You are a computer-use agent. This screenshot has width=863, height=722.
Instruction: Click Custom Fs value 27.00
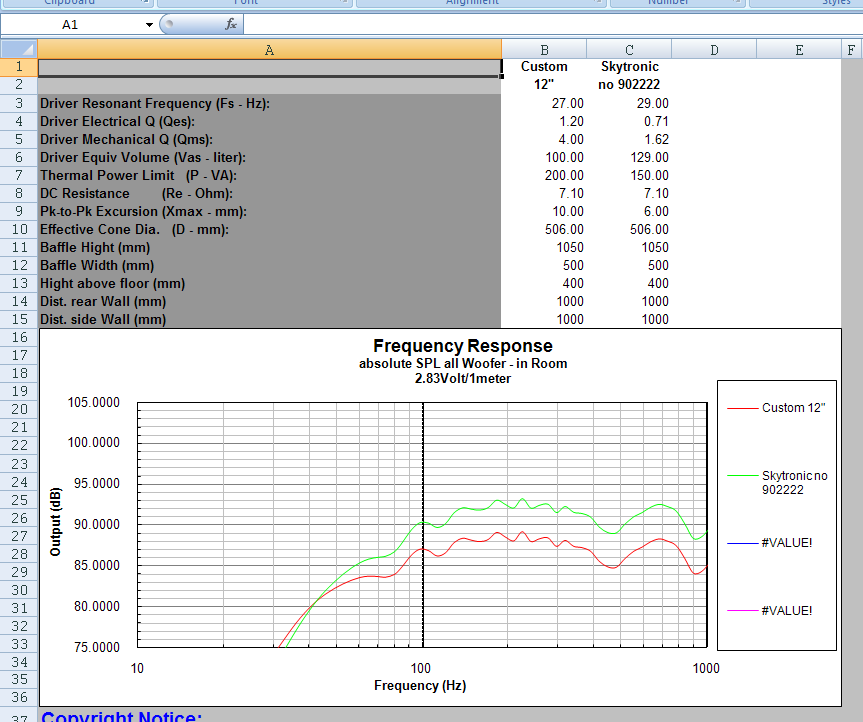(x=544, y=103)
